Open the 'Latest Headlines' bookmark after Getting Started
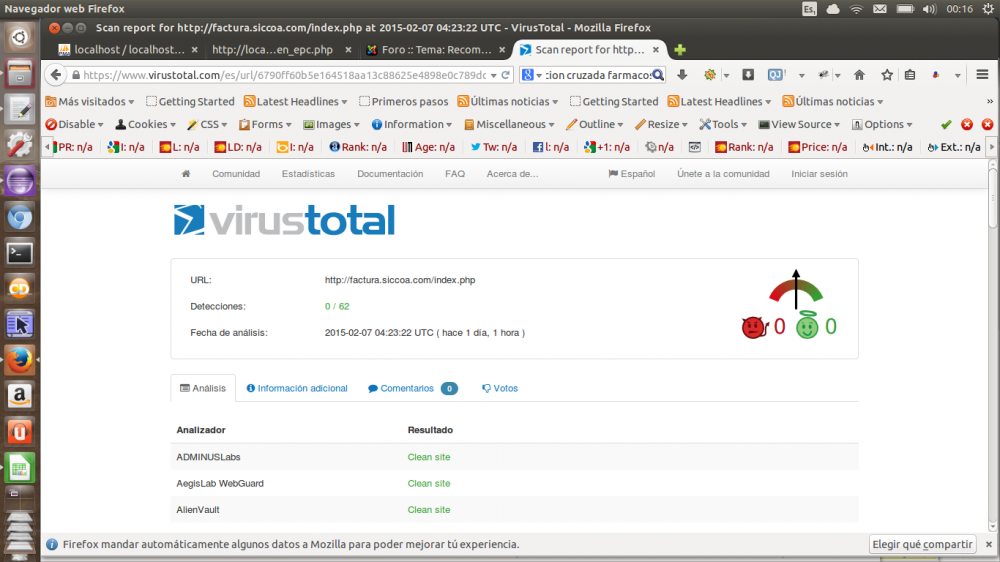Viewport: 1000px width, 562px height. pyautogui.click(x=296, y=101)
